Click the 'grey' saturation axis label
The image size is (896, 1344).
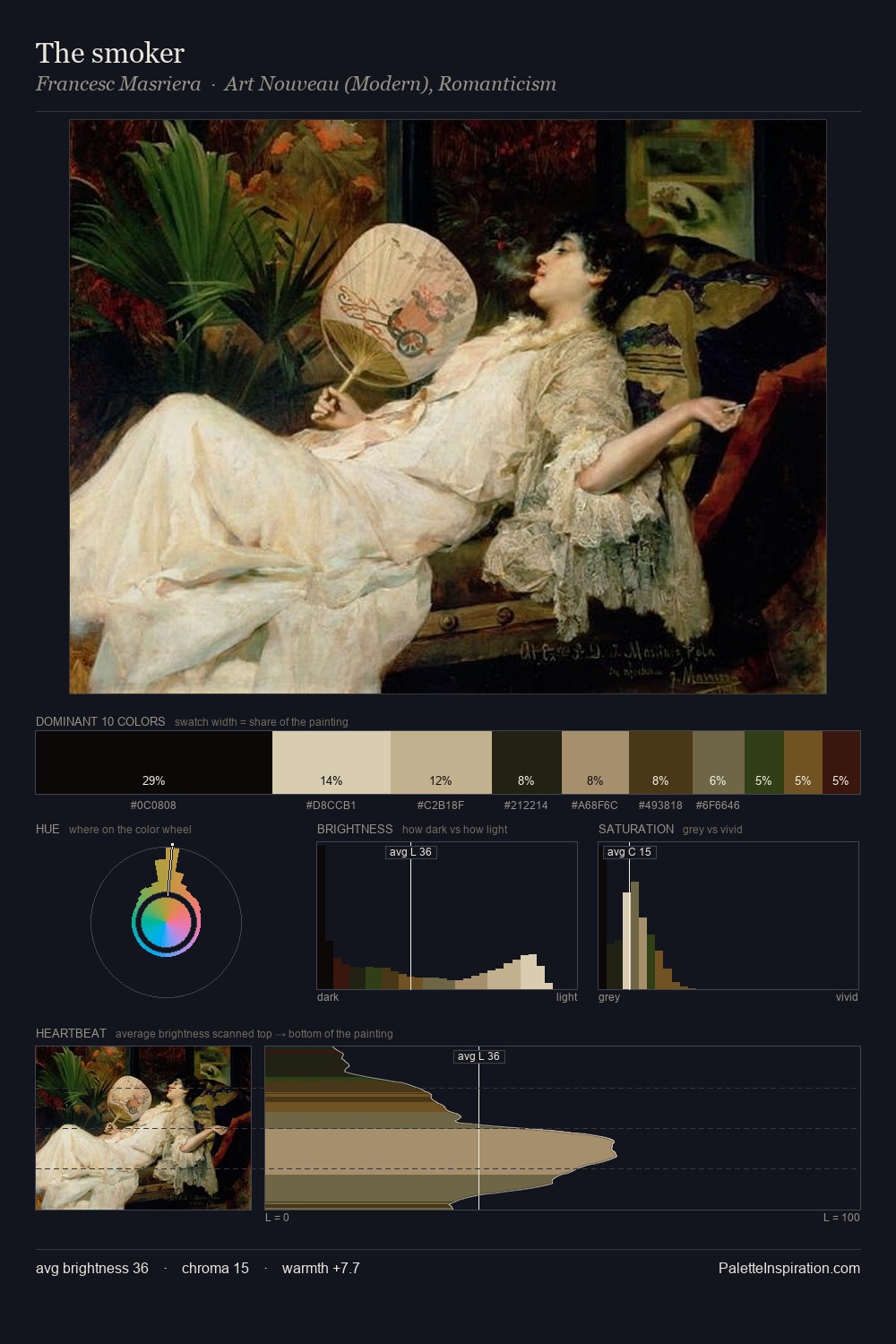click(609, 997)
